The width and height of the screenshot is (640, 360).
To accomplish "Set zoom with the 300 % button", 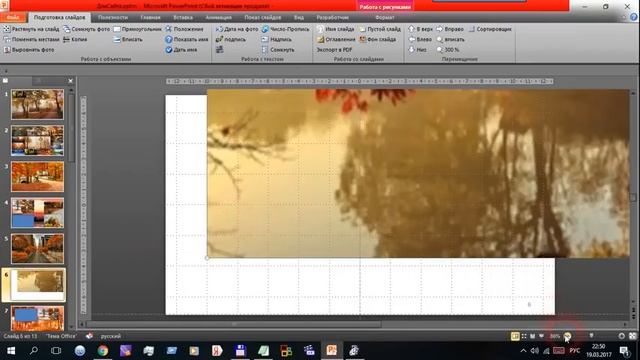I will pos(448,49).
